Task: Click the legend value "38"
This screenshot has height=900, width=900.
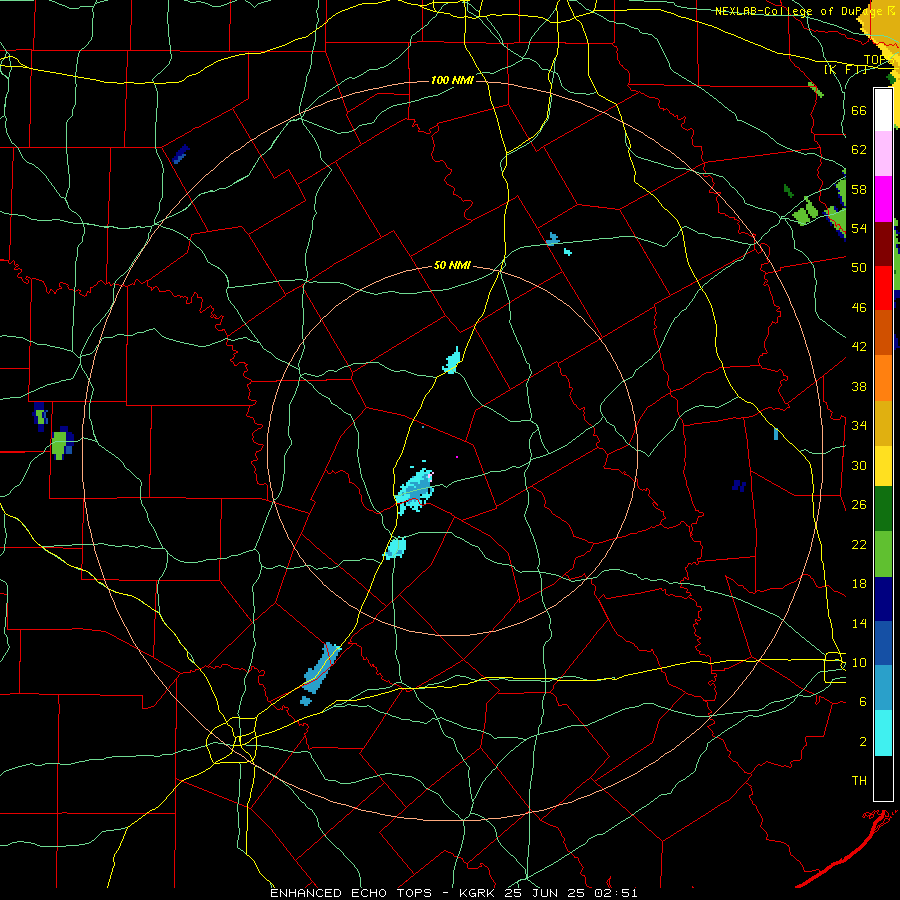Action: (859, 387)
